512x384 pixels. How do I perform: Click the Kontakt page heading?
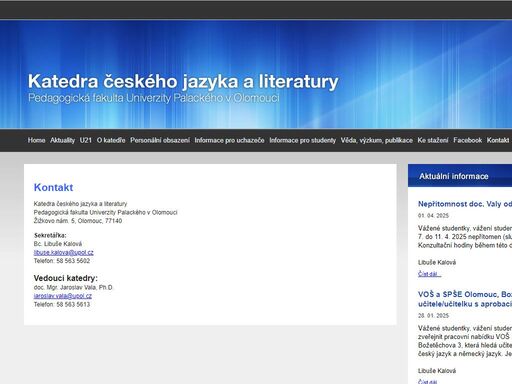53,187
